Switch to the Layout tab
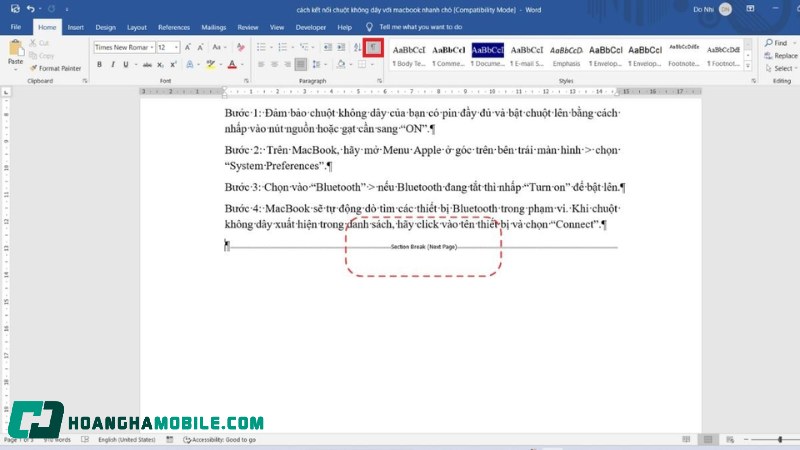 coord(137,27)
